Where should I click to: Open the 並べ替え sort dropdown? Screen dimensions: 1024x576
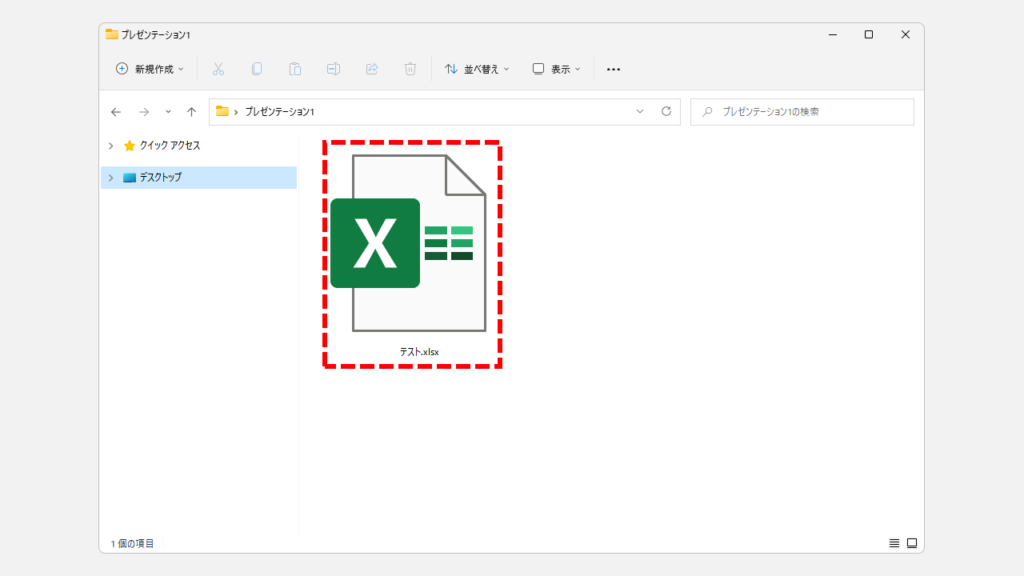coord(477,69)
